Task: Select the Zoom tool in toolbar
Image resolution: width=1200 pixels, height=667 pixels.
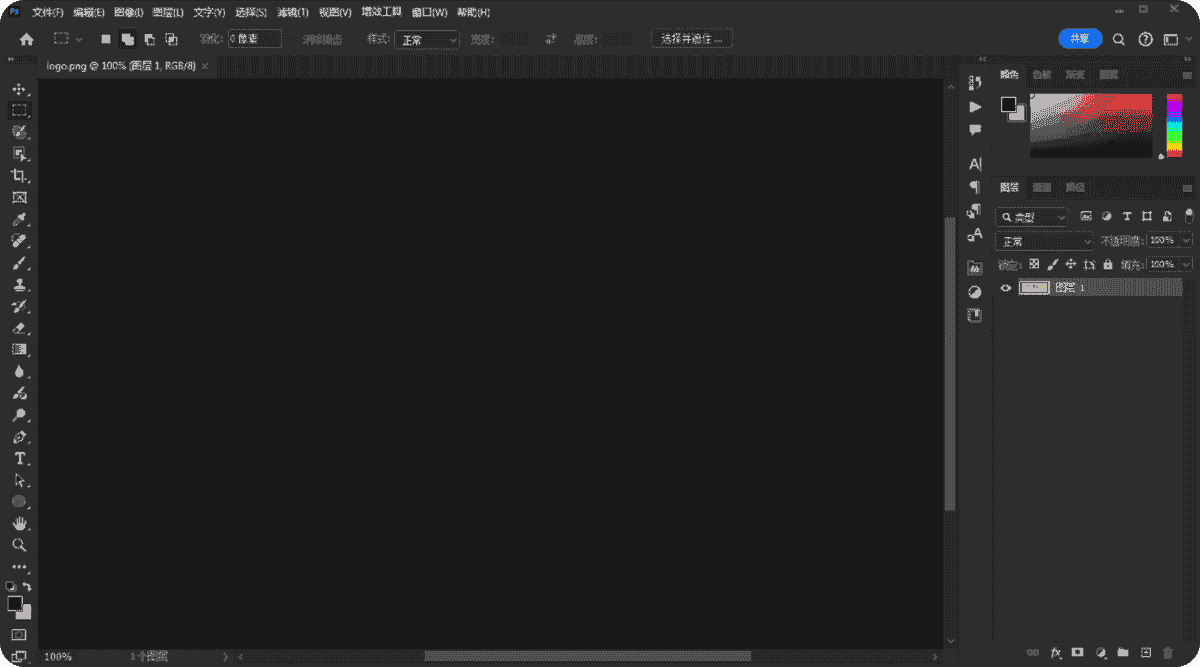Action: pos(19,545)
